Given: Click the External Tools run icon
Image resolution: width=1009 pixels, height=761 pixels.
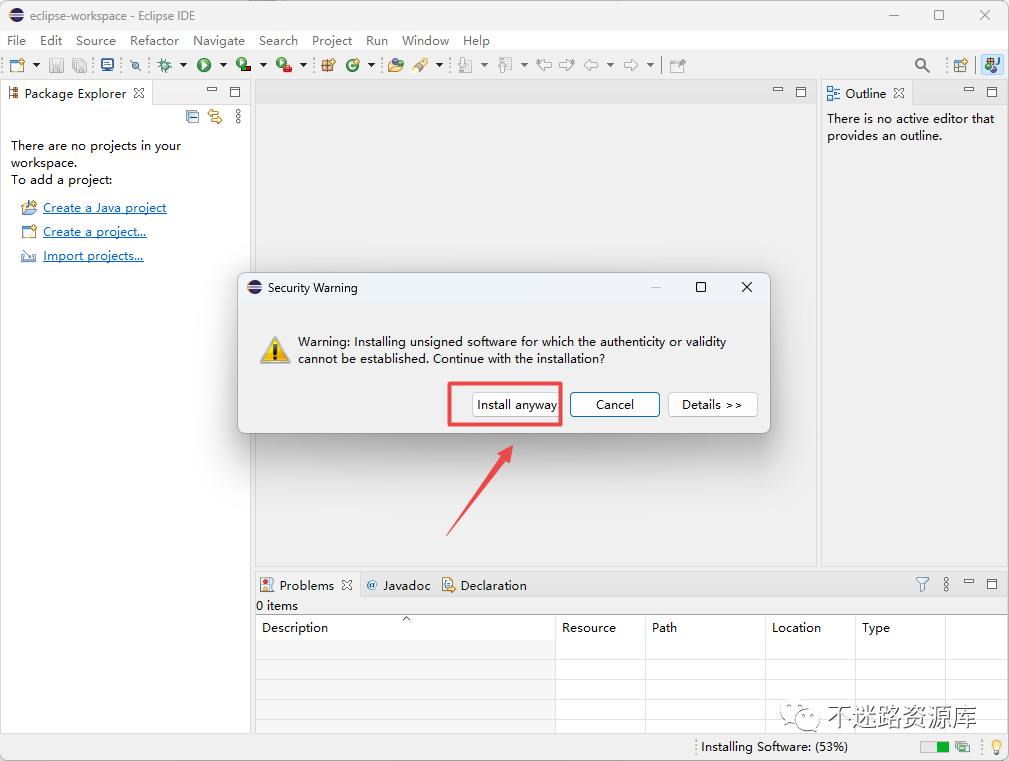Looking at the screenshot, I should click(284, 65).
